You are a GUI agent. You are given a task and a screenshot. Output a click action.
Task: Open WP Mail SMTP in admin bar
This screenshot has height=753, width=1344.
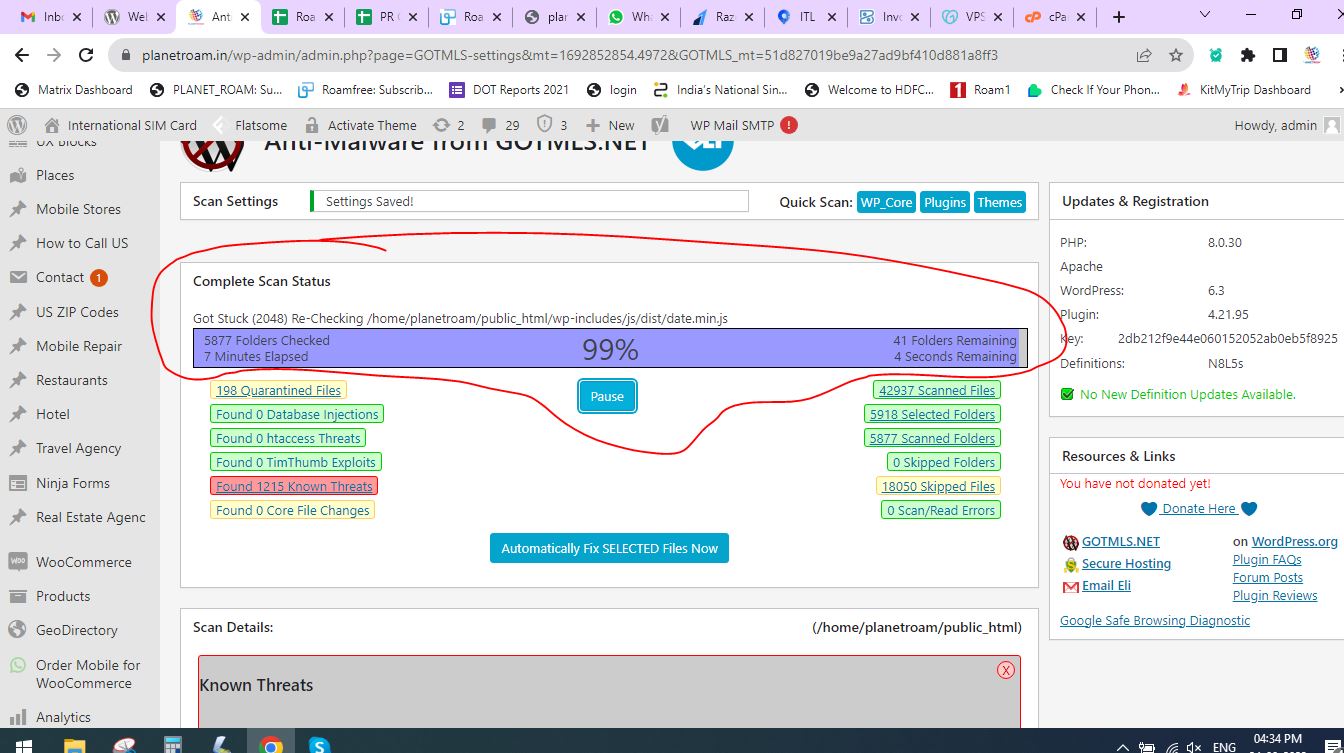pos(743,125)
